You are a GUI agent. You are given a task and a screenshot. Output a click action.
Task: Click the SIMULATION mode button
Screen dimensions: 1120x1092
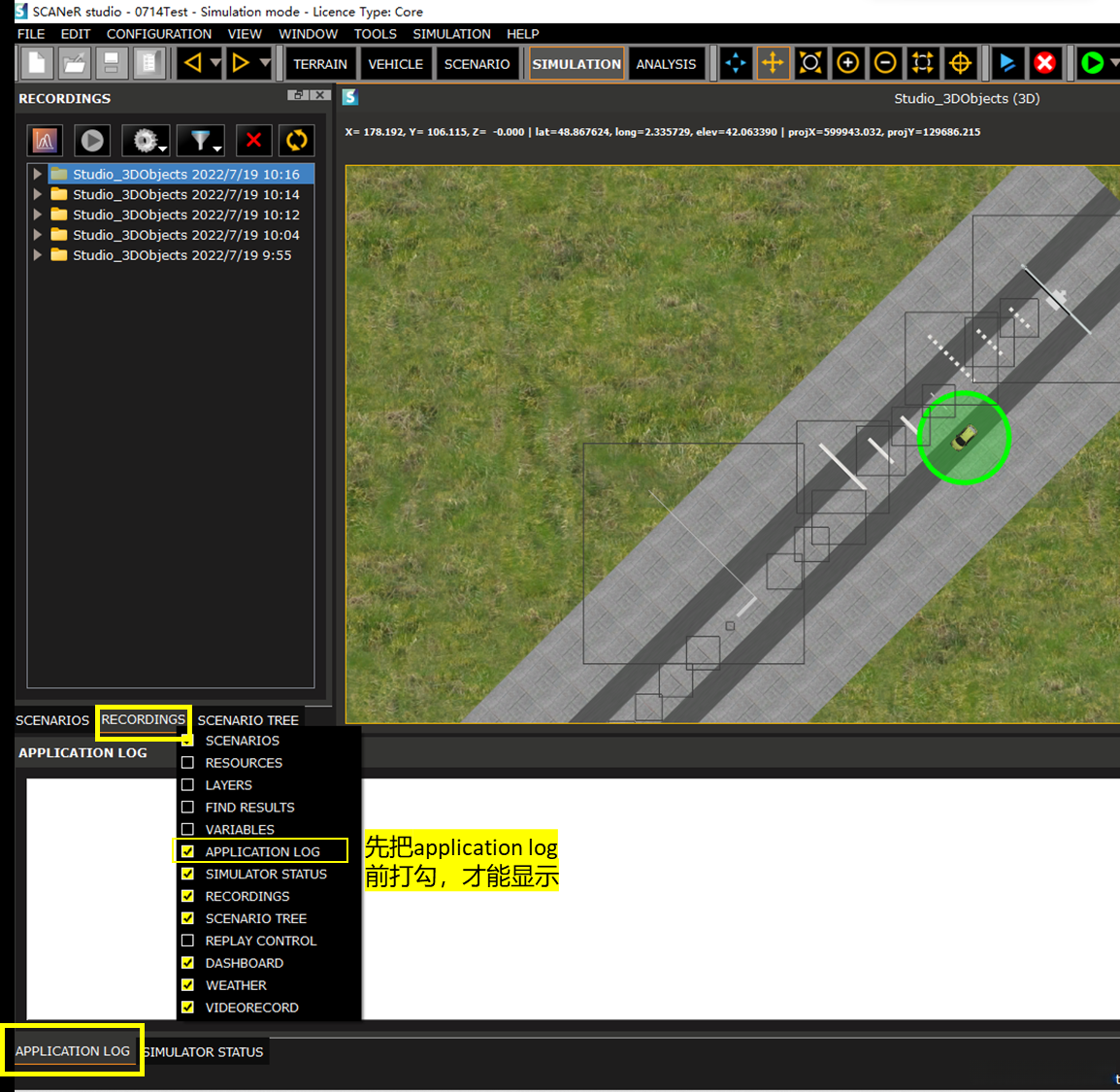tap(576, 63)
